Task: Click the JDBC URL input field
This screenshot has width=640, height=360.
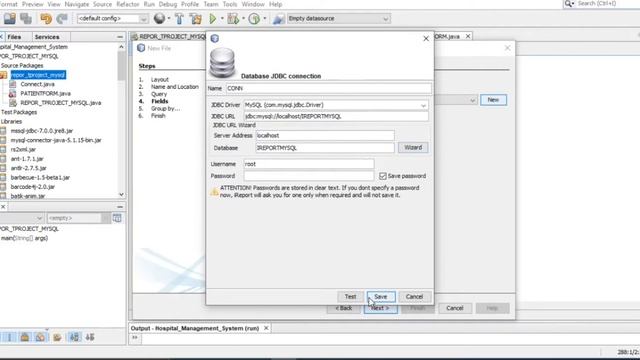Action: (336, 116)
